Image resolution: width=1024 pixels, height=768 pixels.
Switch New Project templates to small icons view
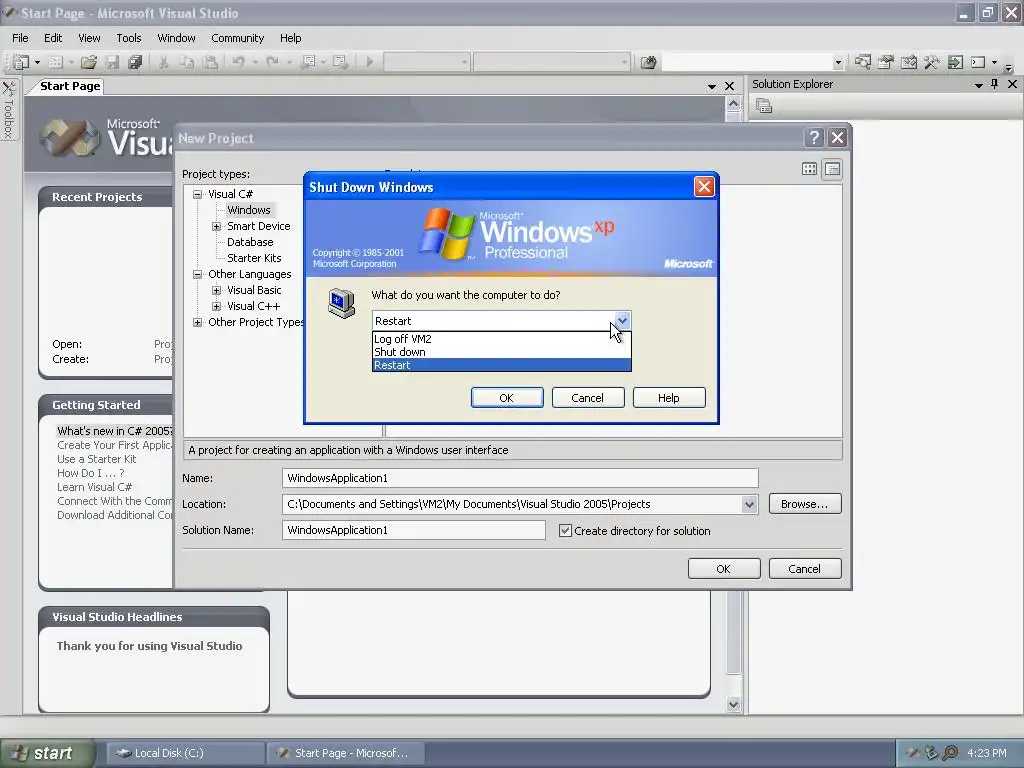[832, 169]
